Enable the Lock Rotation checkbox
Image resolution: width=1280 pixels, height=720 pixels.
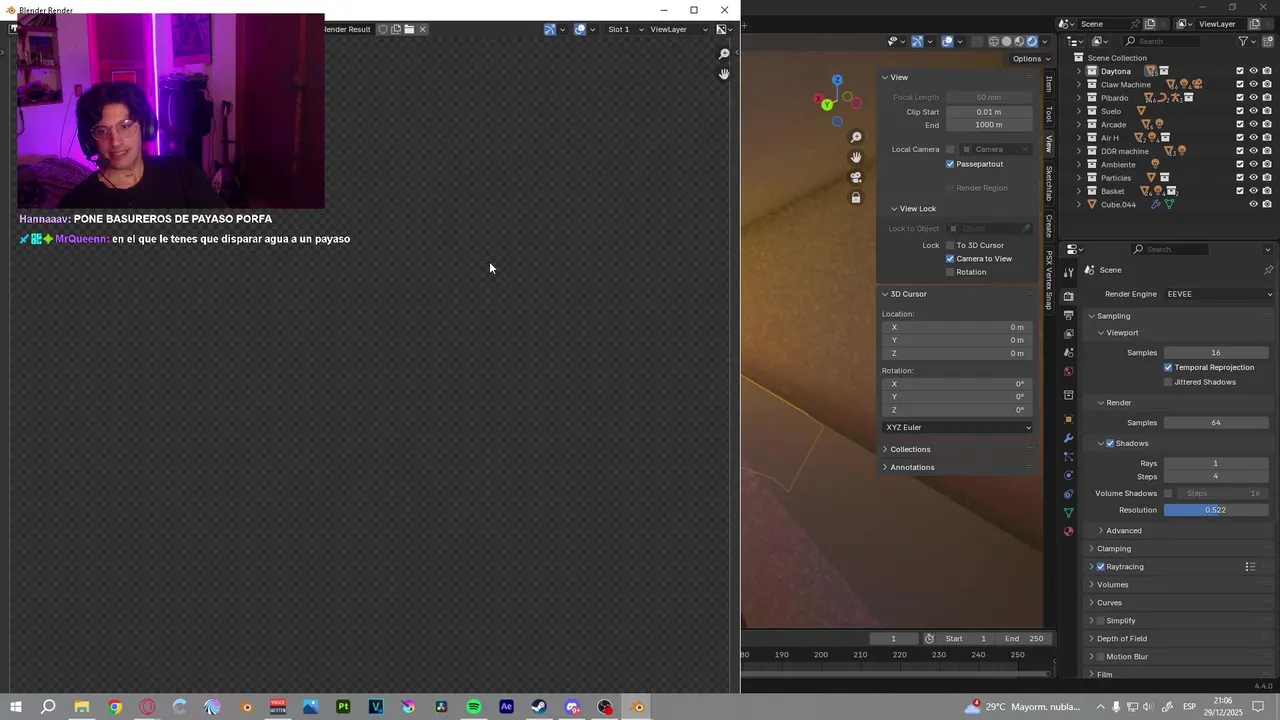(950, 272)
